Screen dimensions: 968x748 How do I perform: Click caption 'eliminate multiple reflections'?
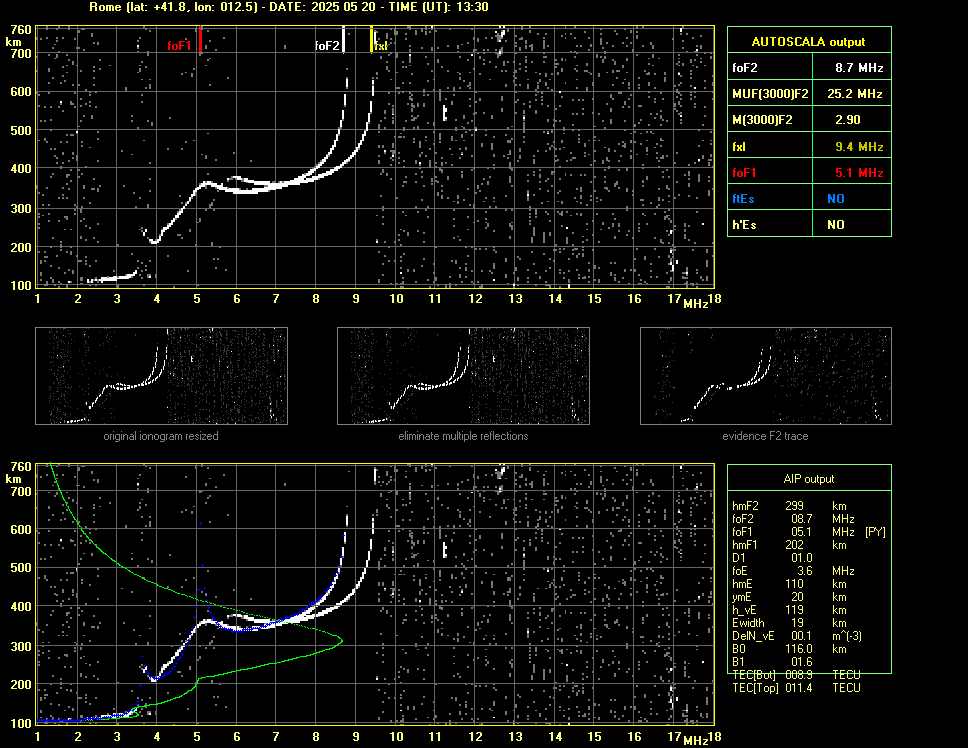click(463, 436)
